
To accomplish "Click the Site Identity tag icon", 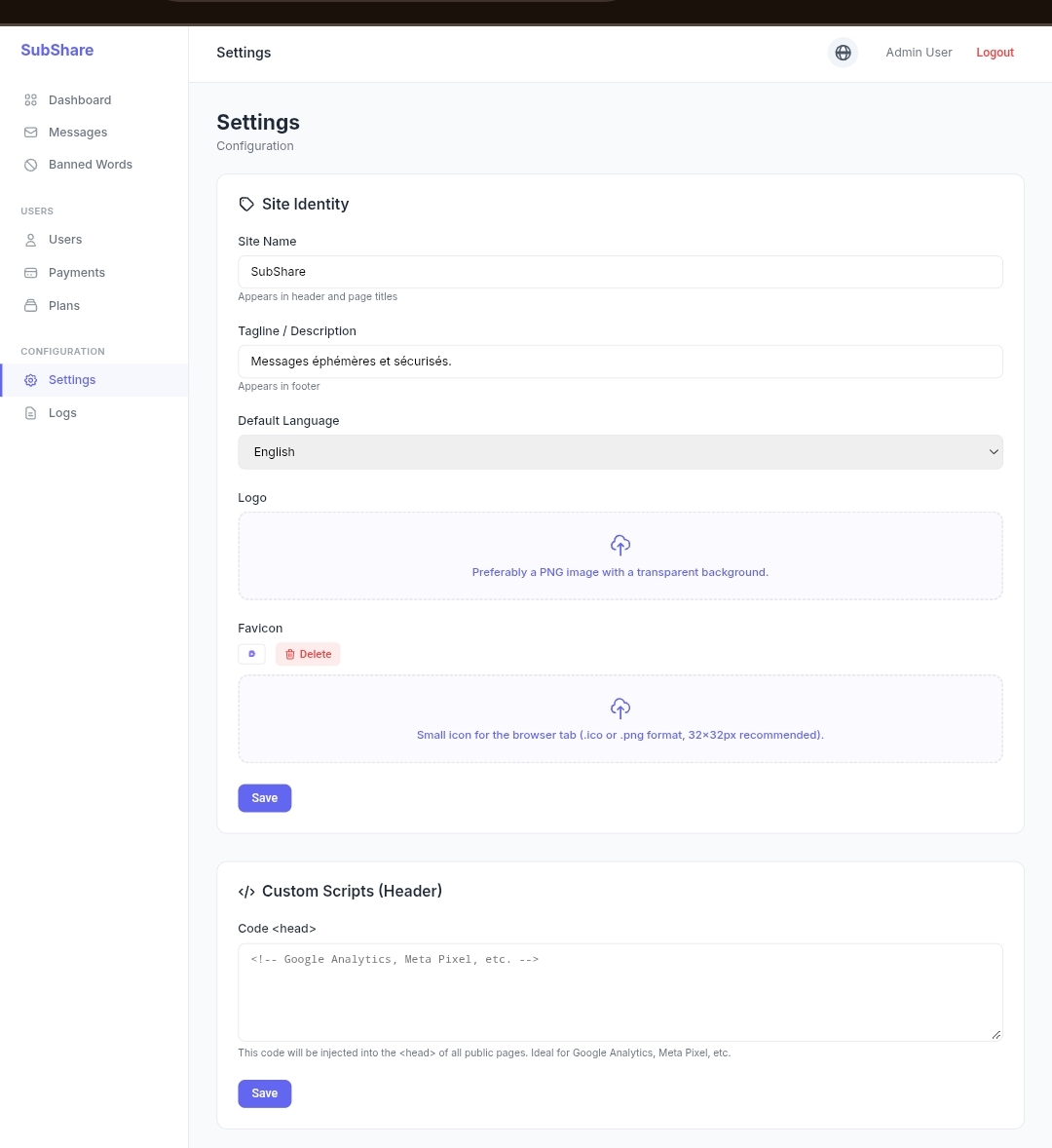I will click(x=246, y=205).
